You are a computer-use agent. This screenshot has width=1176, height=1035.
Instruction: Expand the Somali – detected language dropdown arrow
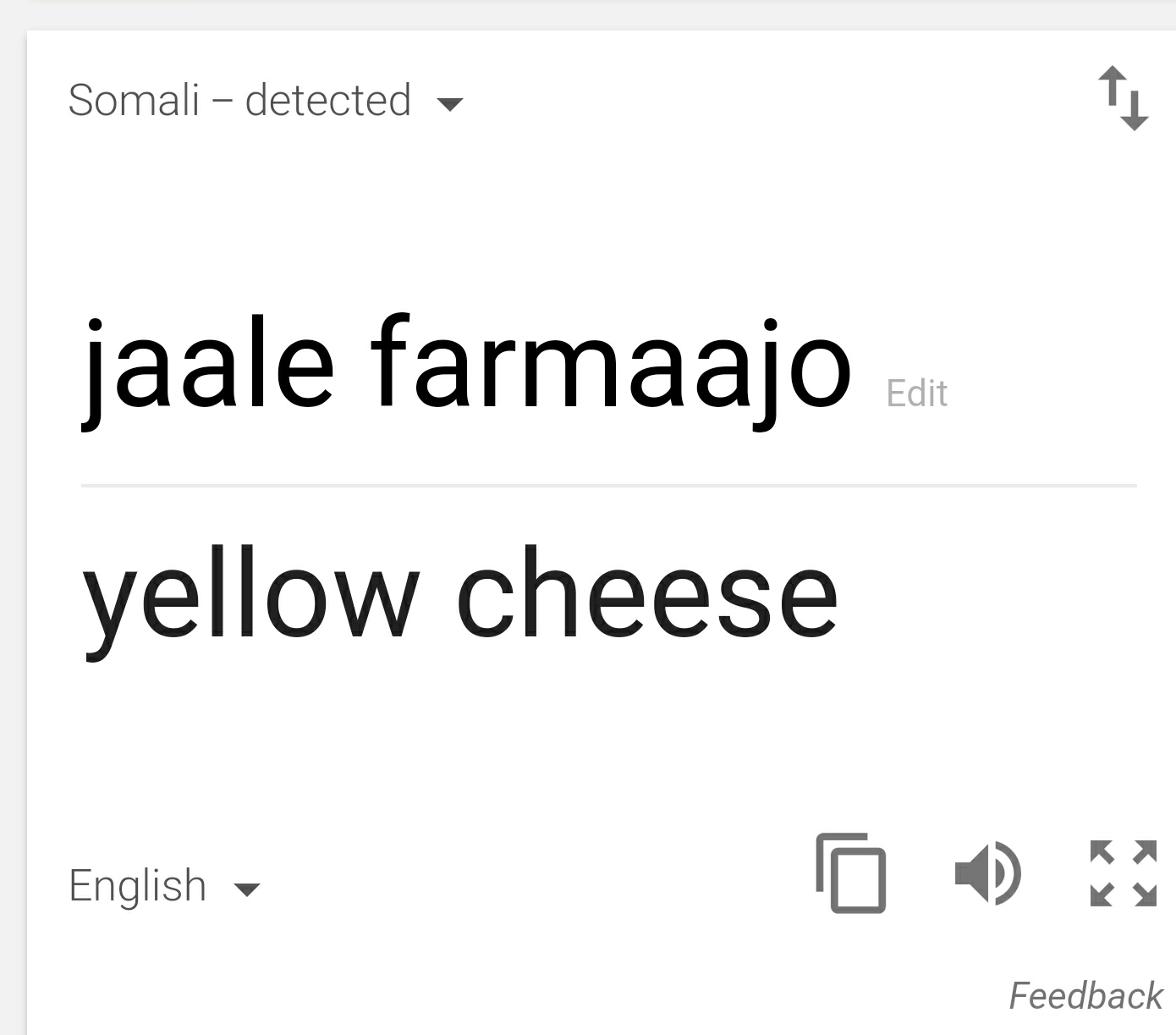click(449, 105)
